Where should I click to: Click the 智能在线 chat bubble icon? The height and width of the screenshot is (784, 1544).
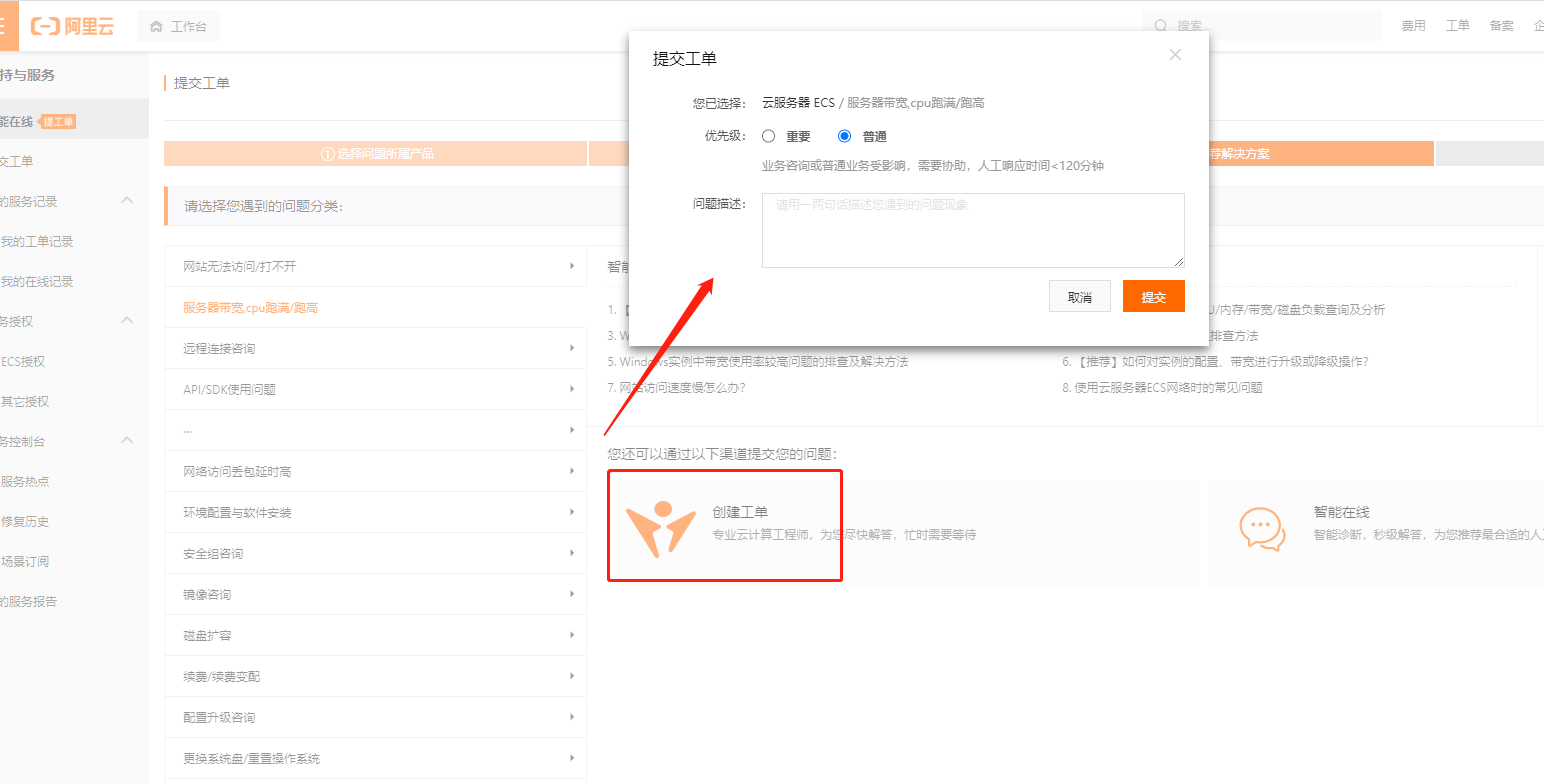1262,529
